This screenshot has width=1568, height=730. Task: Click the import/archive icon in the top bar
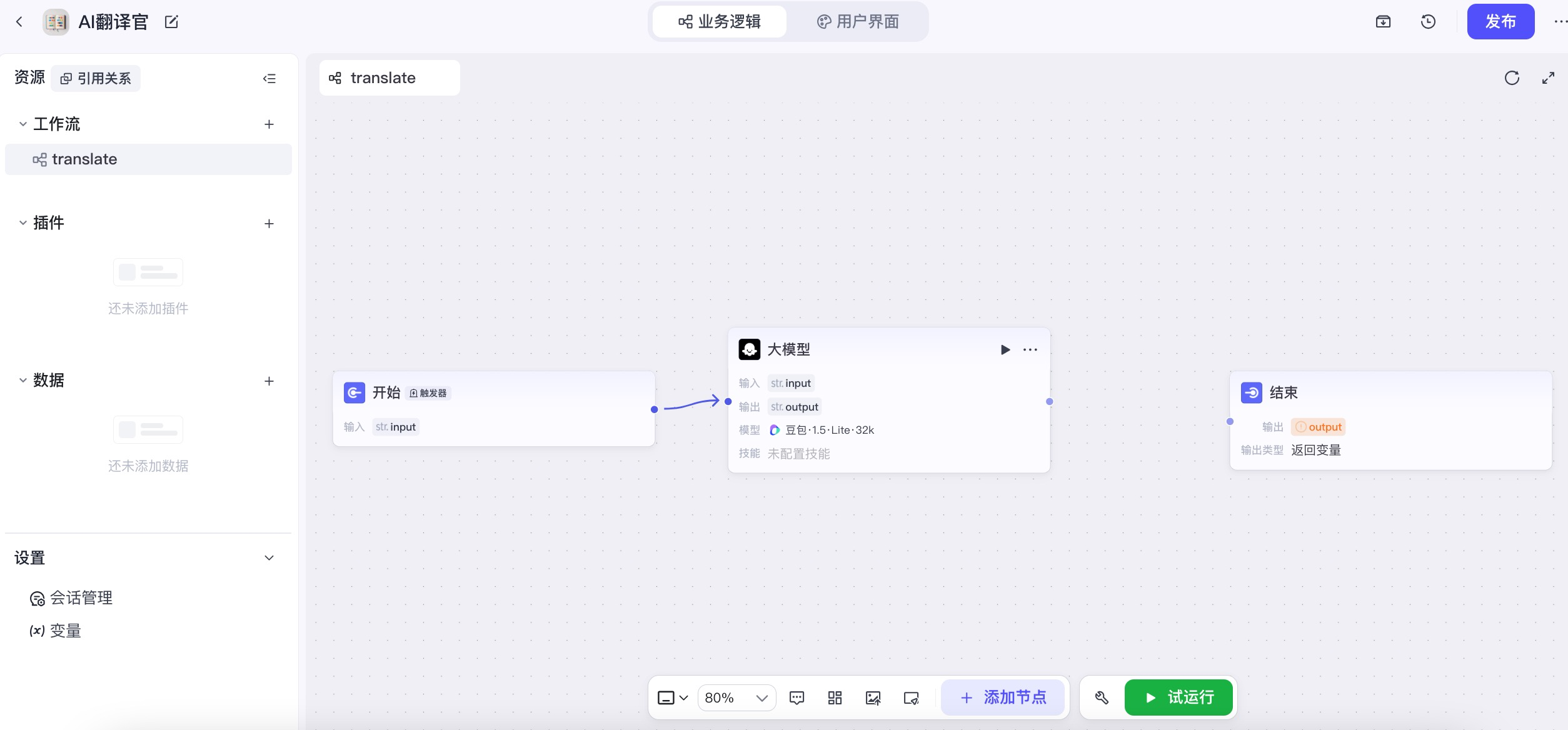tap(1383, 21)
